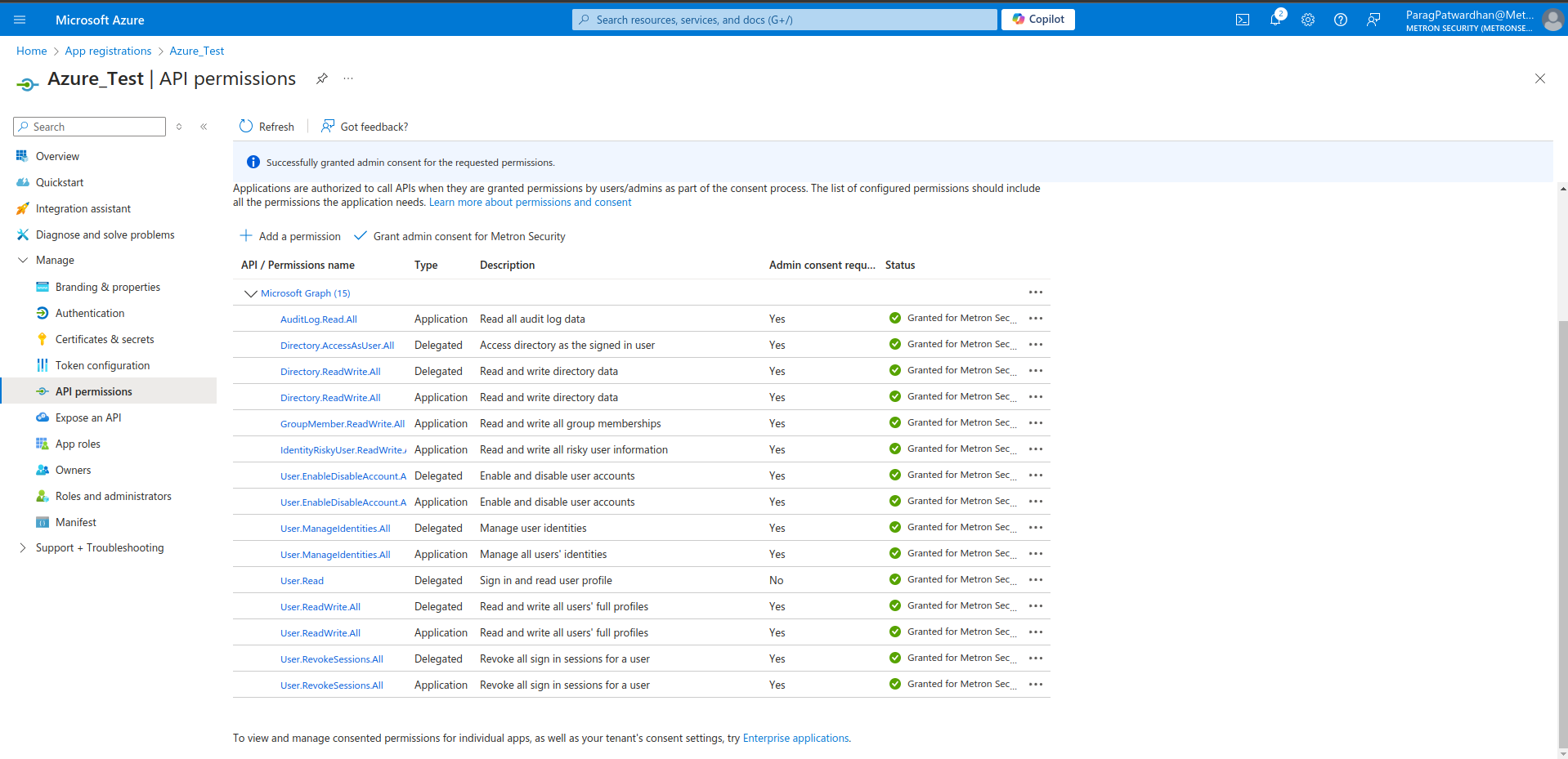Open portal settings gear
This screenshot has height=759, width=1568.
coord(1308,20)
